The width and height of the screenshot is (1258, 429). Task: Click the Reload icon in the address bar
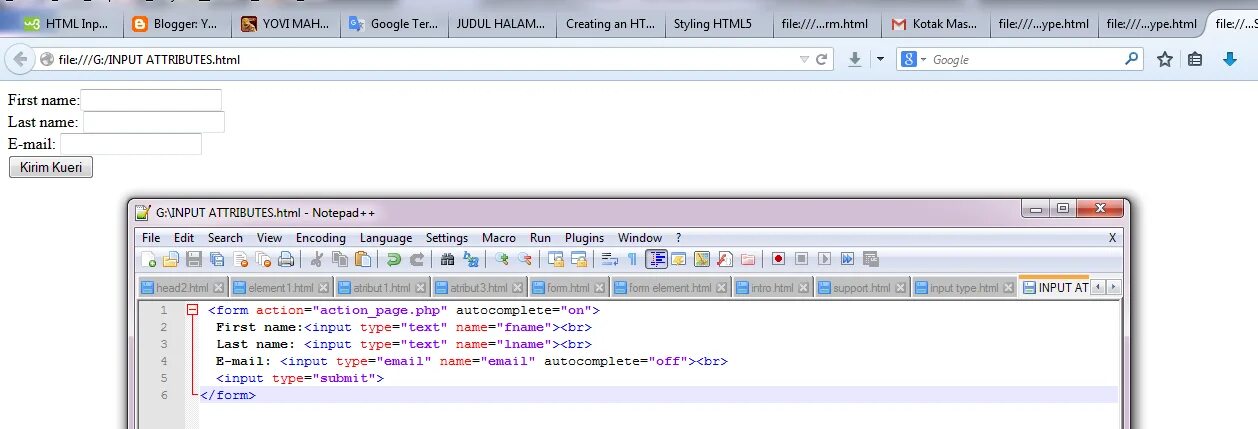pos(822,60)
